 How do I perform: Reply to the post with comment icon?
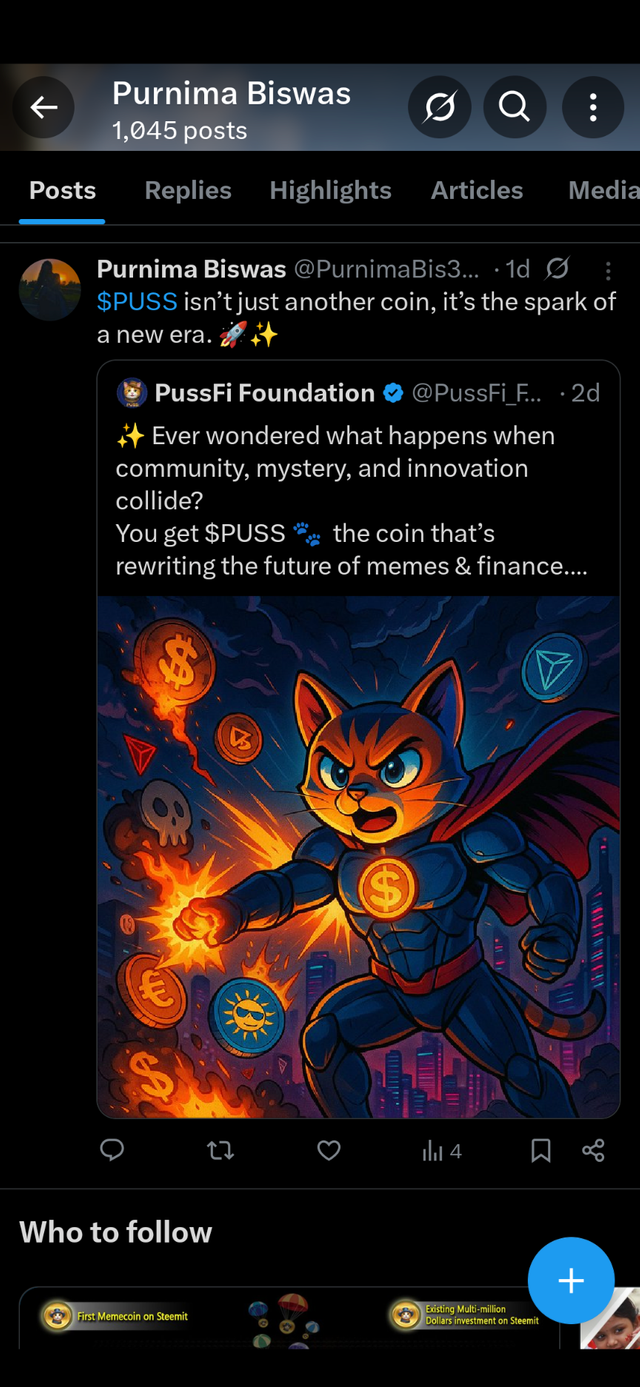pyautogui.click(x=112, y=1150)
